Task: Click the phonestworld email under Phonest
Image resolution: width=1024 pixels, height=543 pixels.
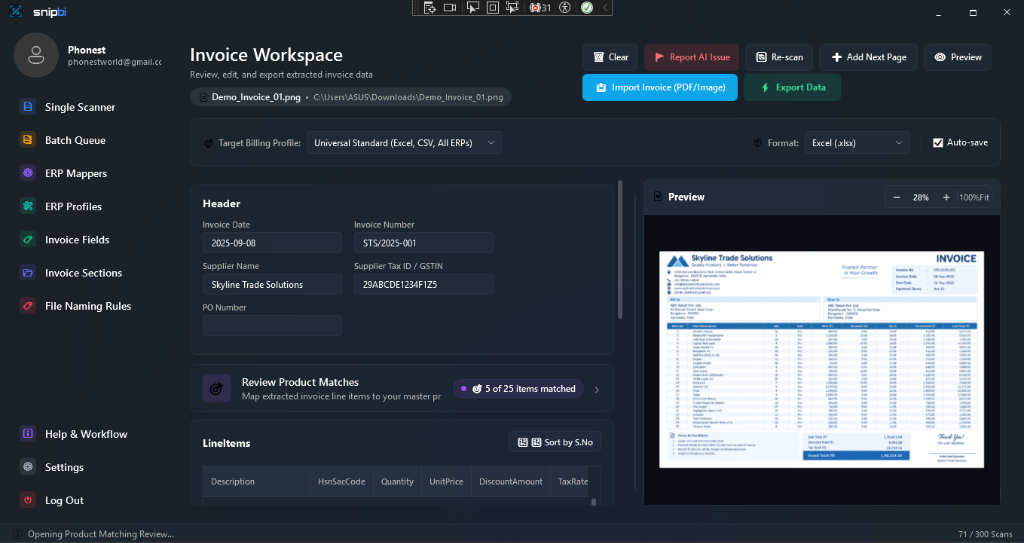Action: 114,62
